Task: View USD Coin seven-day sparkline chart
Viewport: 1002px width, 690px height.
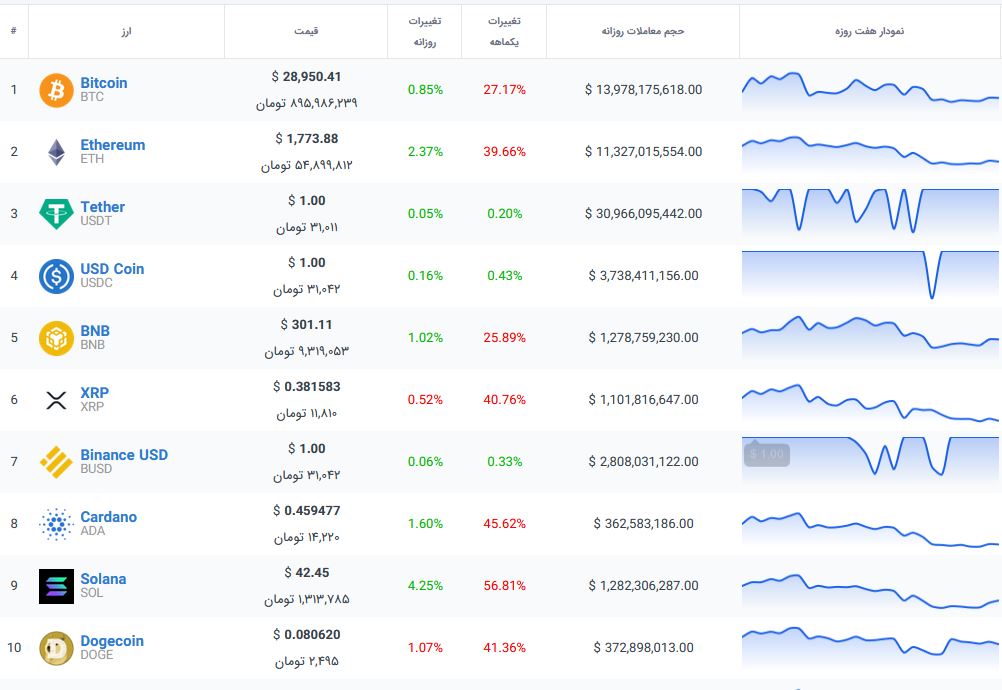Action: pyautogui.click(x=870, y=275)
